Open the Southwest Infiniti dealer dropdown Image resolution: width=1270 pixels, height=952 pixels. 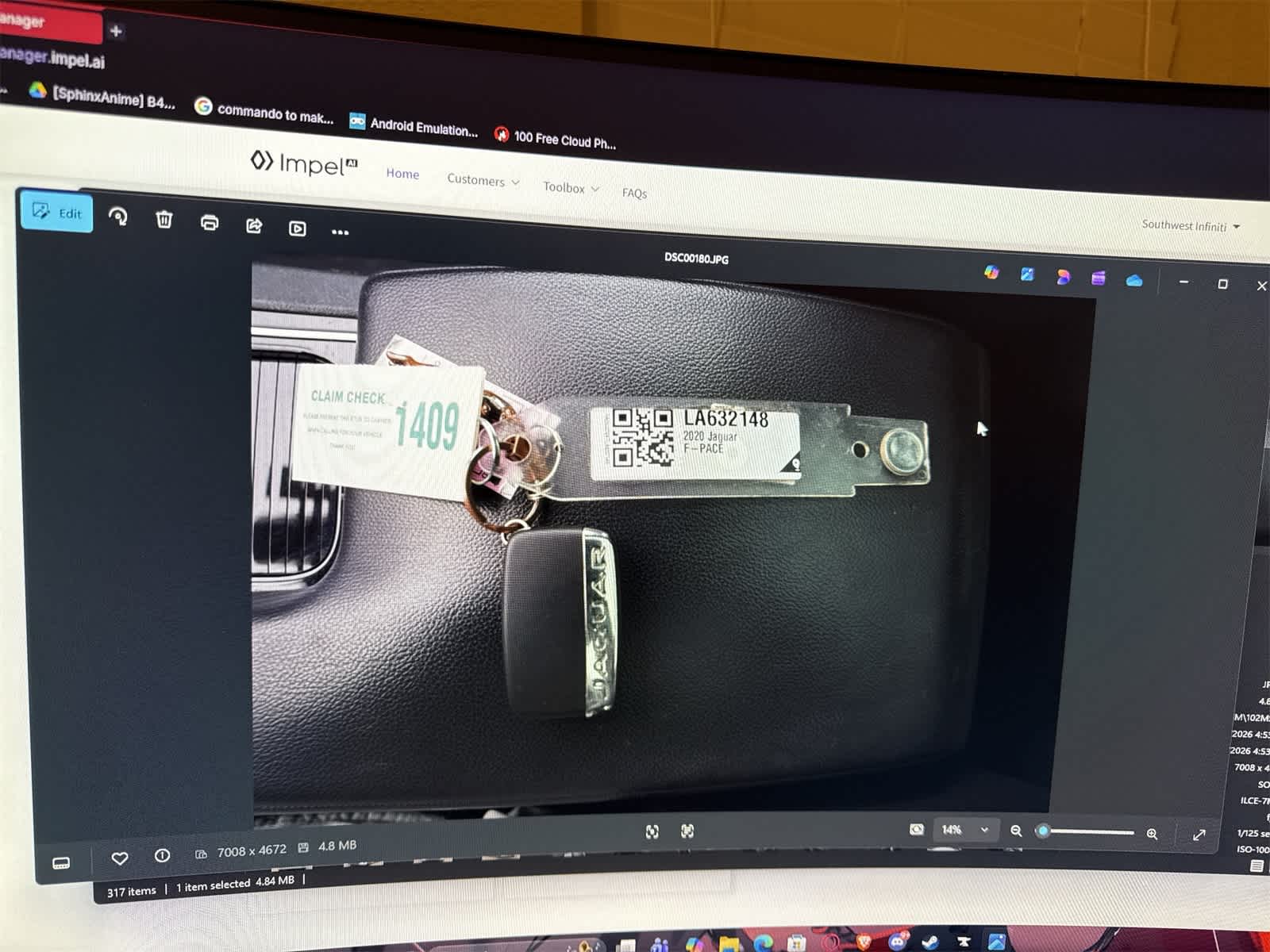click(1190, 226)
